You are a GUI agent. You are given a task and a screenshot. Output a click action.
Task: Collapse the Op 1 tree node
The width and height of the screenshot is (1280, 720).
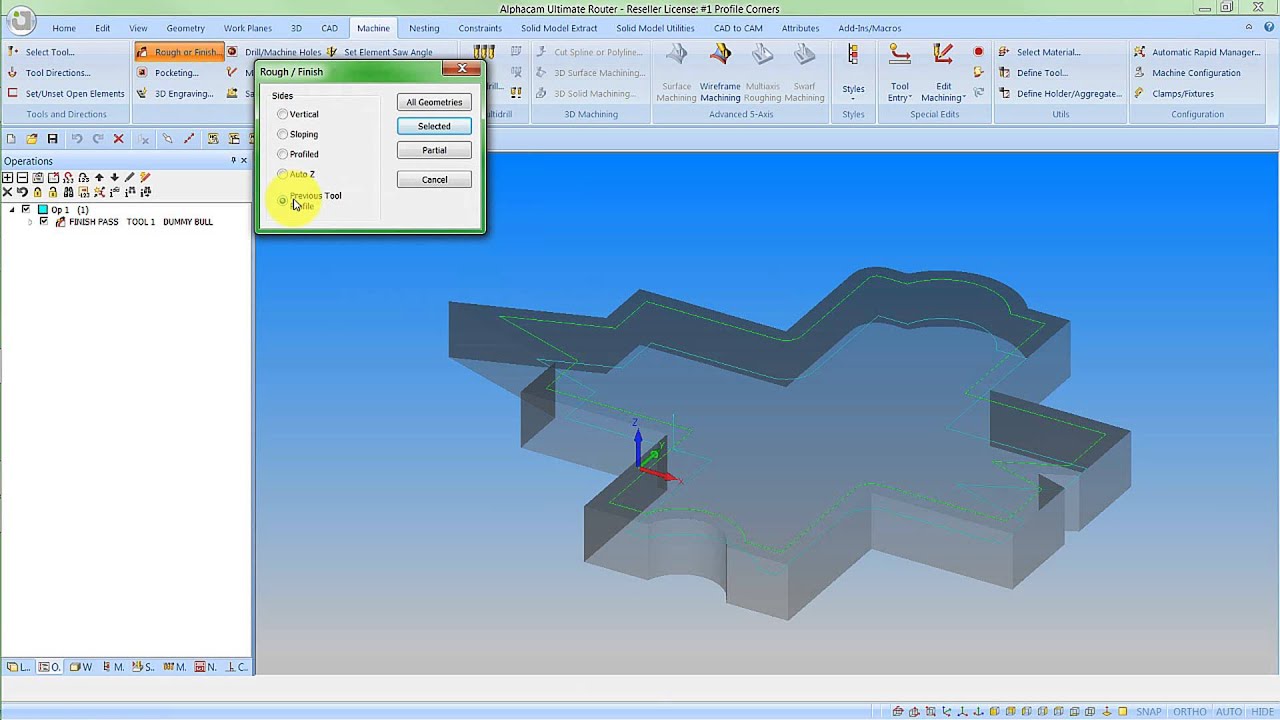(12, 210)
